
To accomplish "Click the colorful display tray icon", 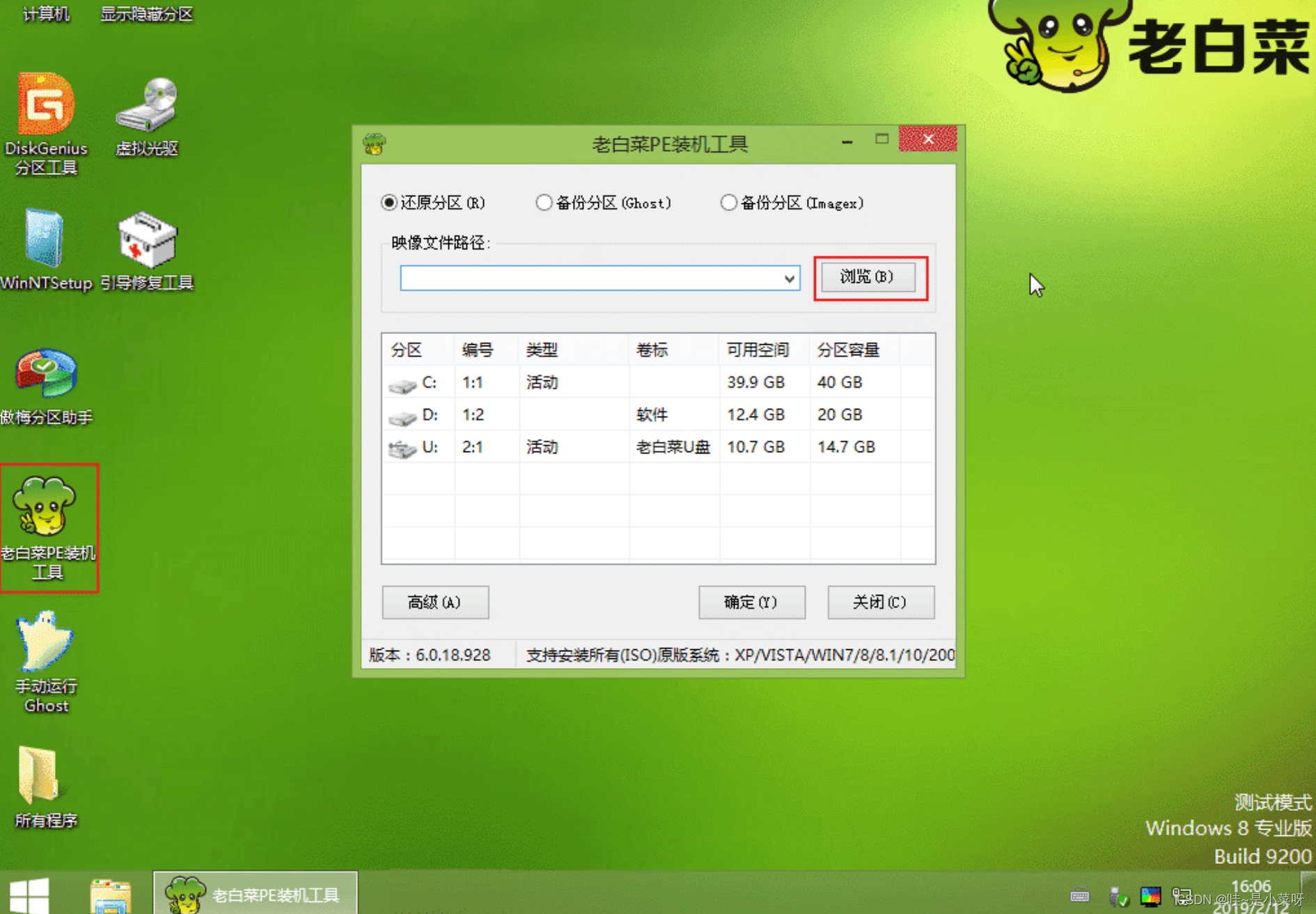I will tap(1150, 896).
